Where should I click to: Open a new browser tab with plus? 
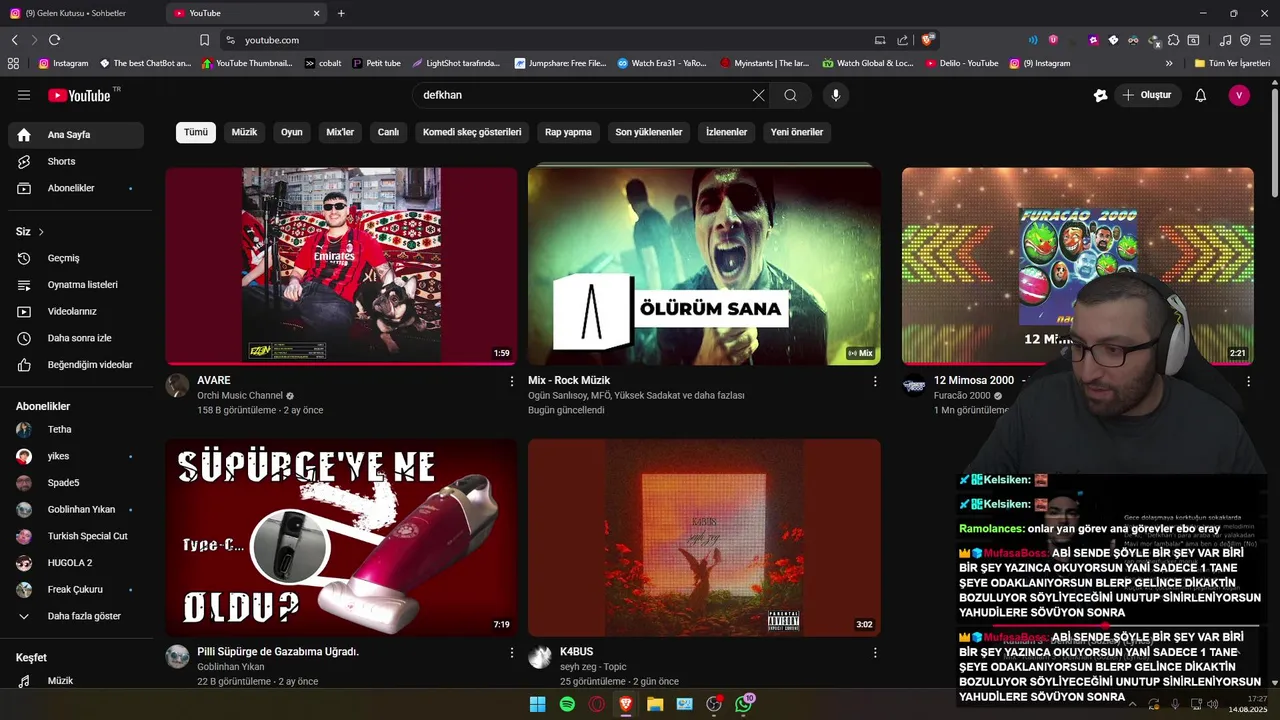341,13
